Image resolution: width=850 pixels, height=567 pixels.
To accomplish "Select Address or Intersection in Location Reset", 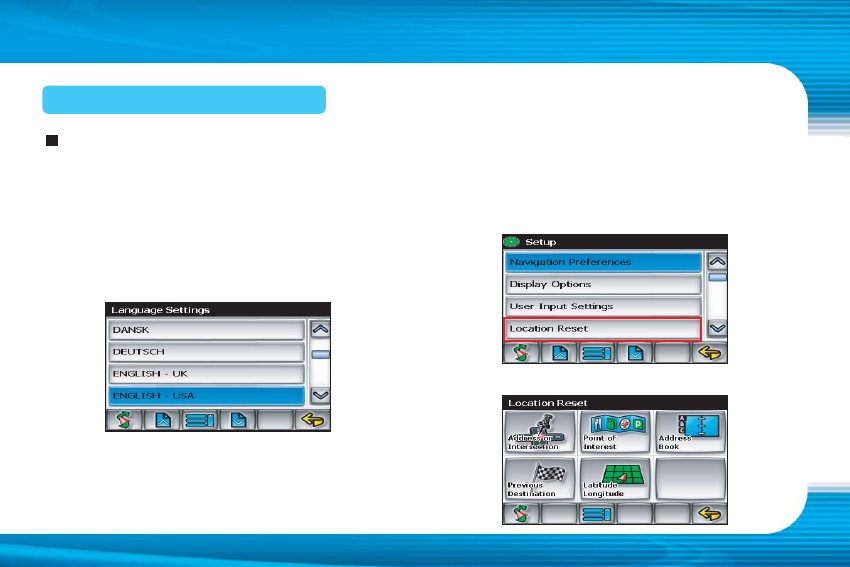I will tap(539, 432).
